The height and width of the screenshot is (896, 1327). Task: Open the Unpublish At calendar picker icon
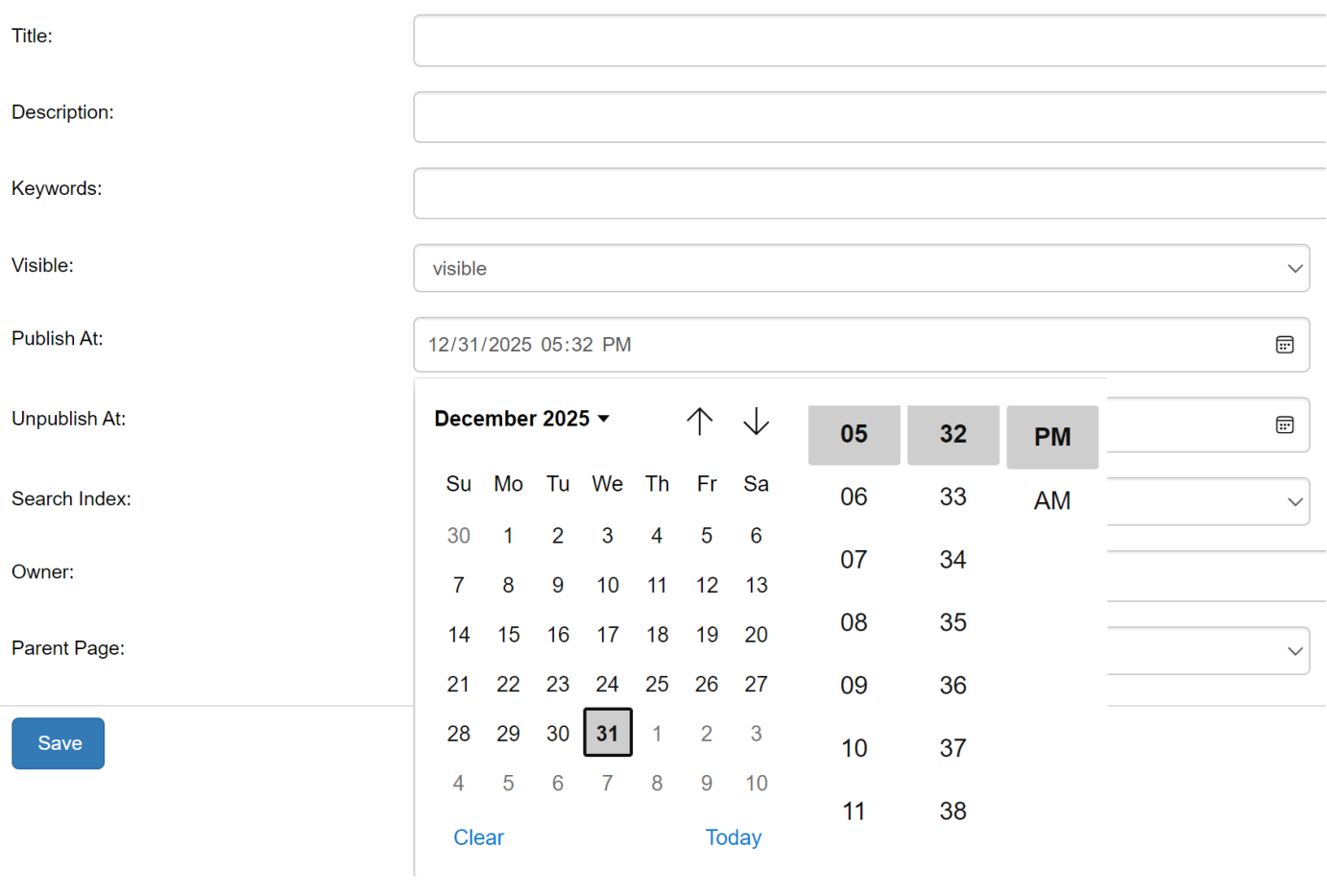click(x=1284, y=424)
